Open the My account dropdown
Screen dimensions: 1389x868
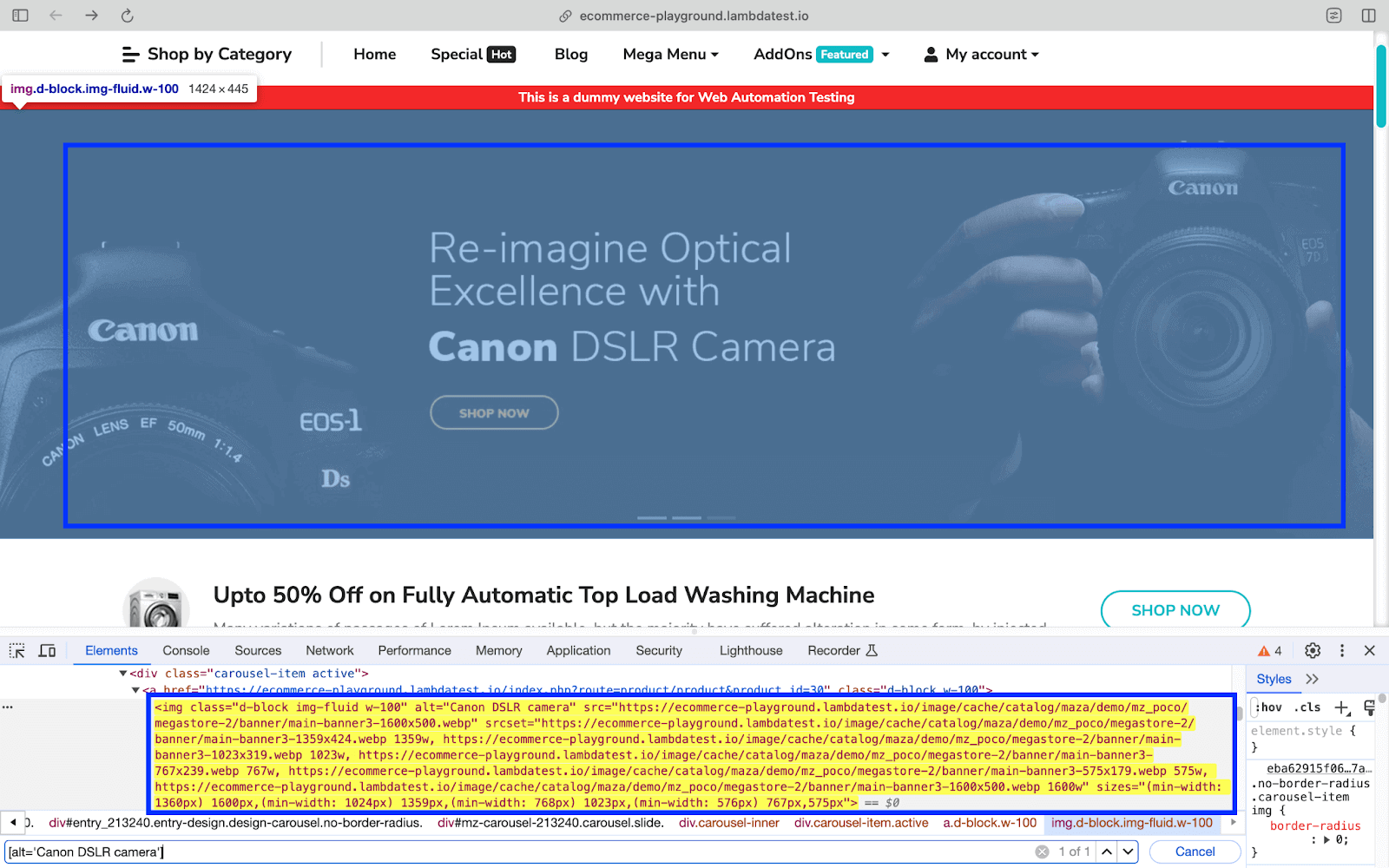(x=982, y=54)
